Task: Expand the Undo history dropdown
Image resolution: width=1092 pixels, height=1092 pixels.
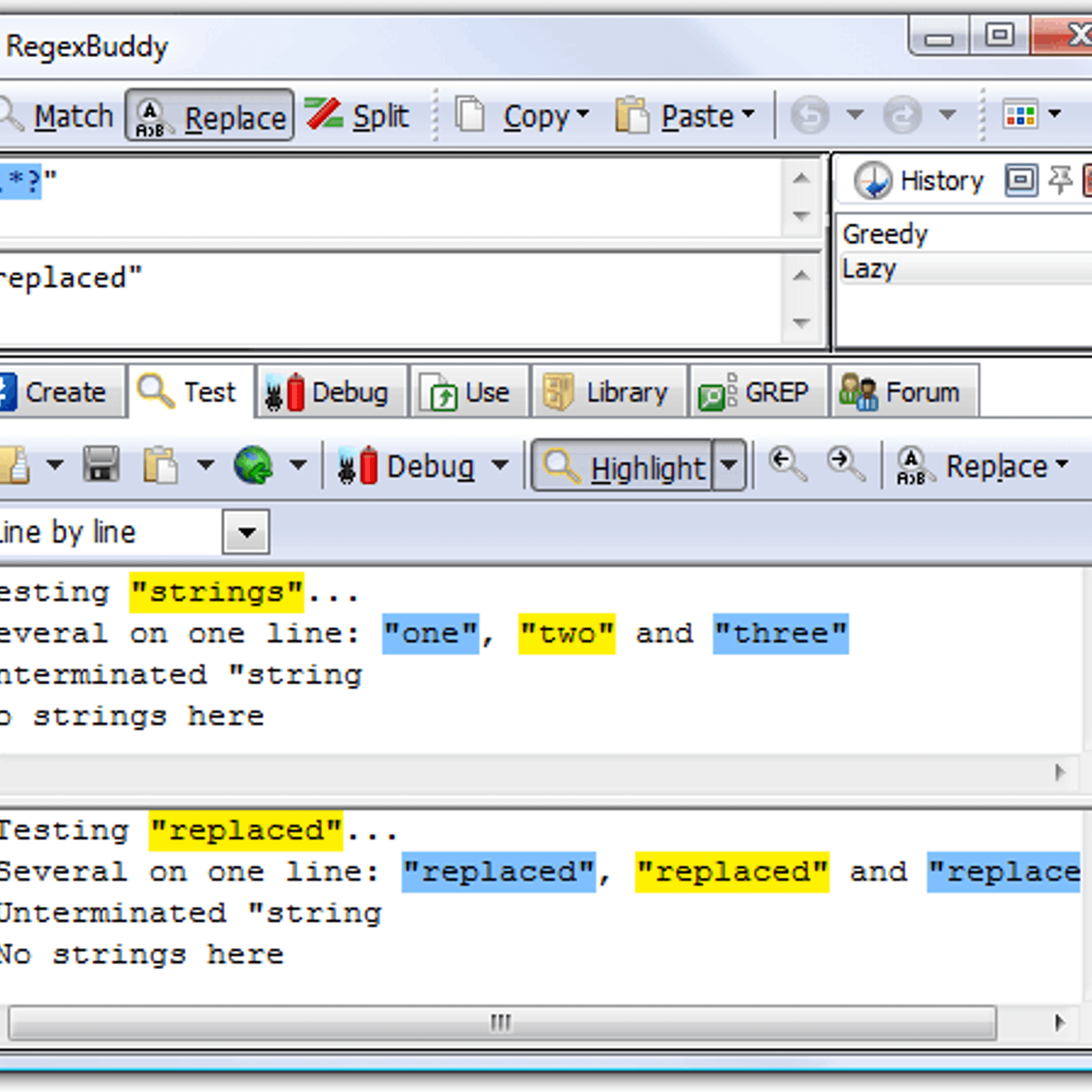Action: [x=855, y=113]
